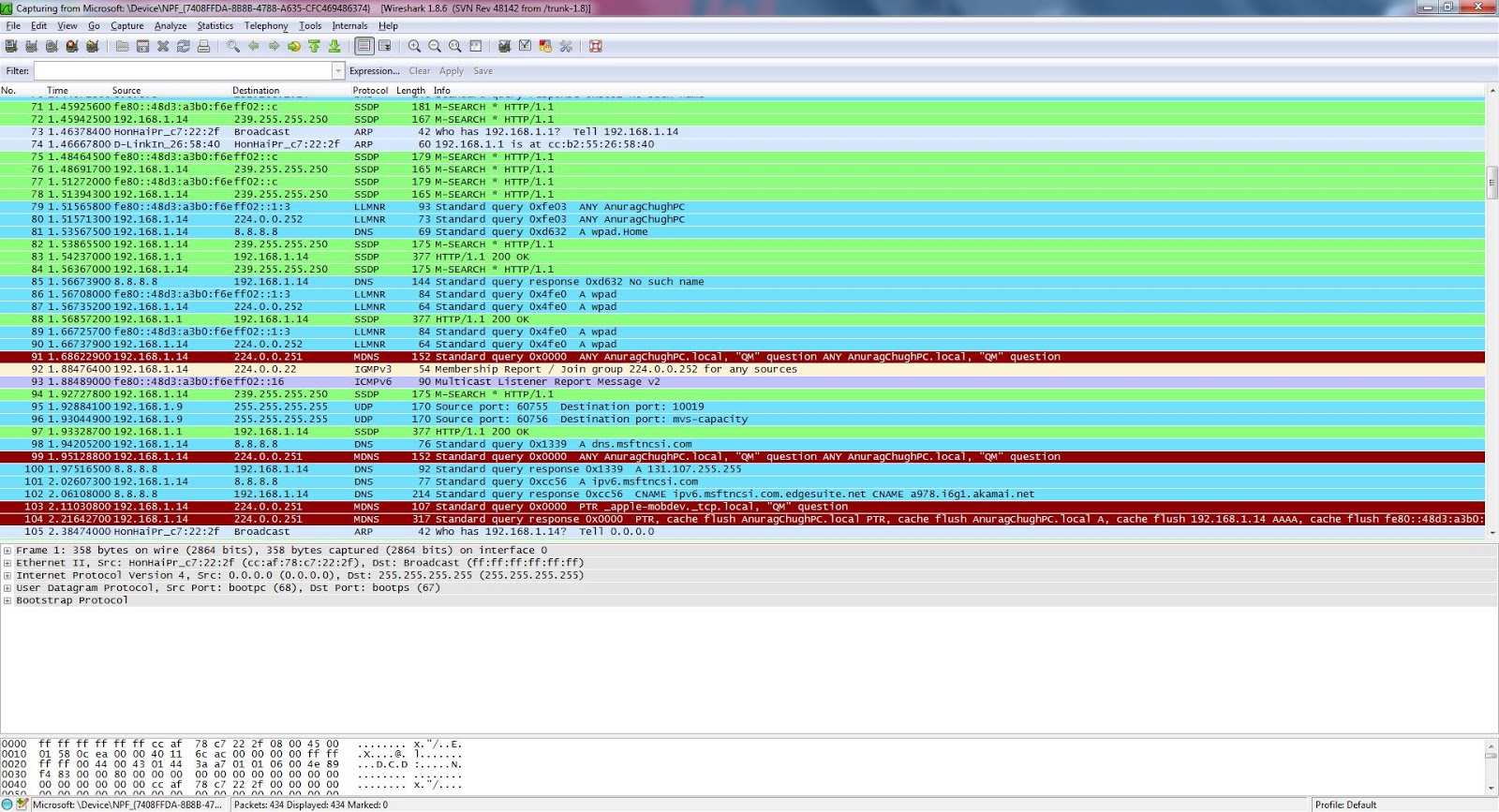Print packets toolbar icon
Image resolution: width=1499 pixels, height=812 pixels.
point(203,46)
